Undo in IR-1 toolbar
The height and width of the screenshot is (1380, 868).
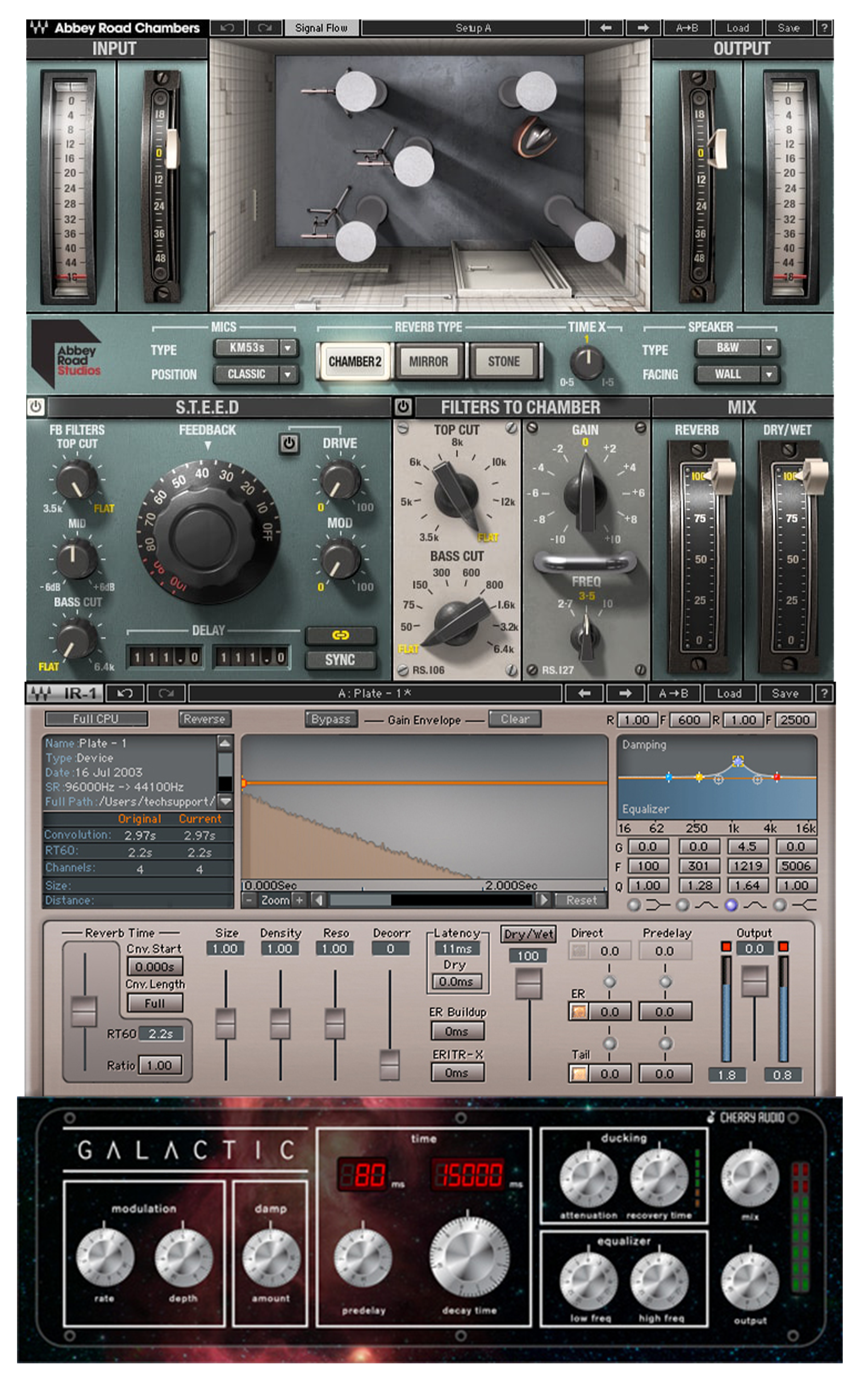(124, 693)
